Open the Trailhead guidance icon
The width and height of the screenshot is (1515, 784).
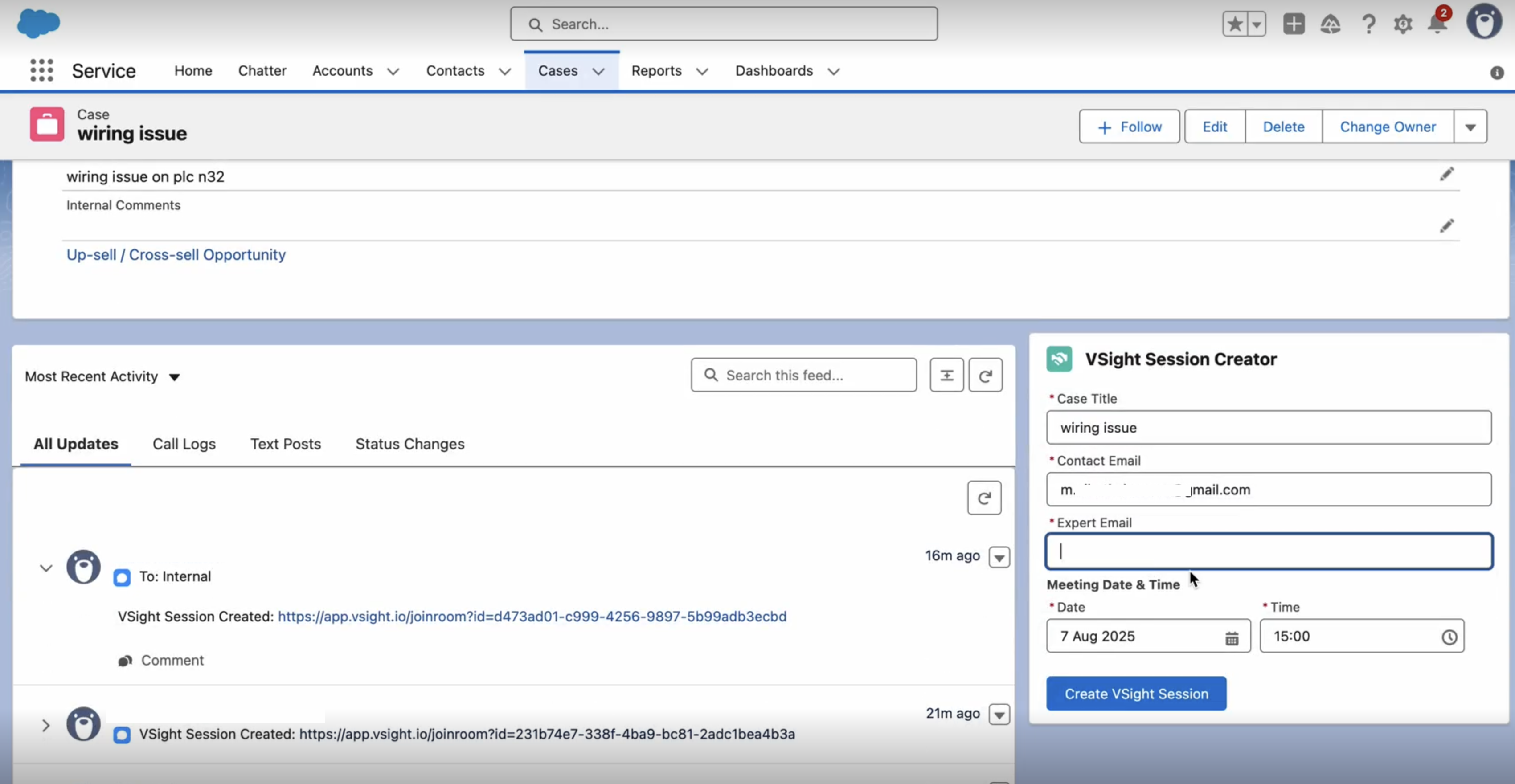click(1331, 24)
